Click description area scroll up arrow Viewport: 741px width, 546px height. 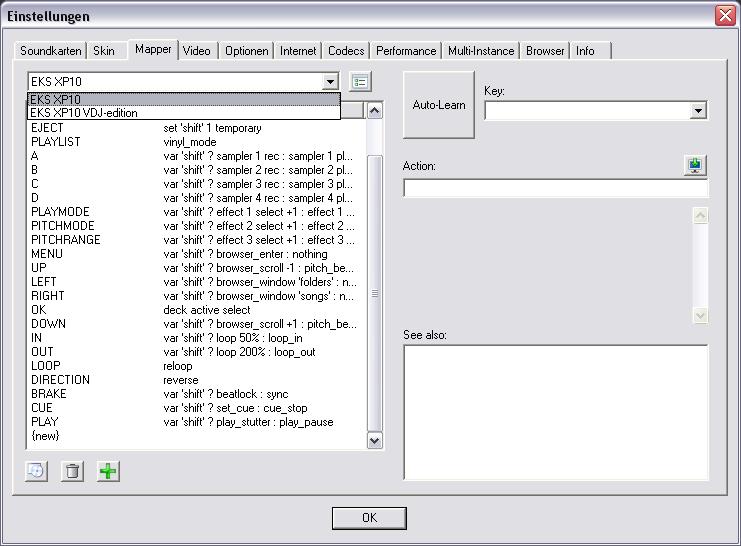[700, 215]
